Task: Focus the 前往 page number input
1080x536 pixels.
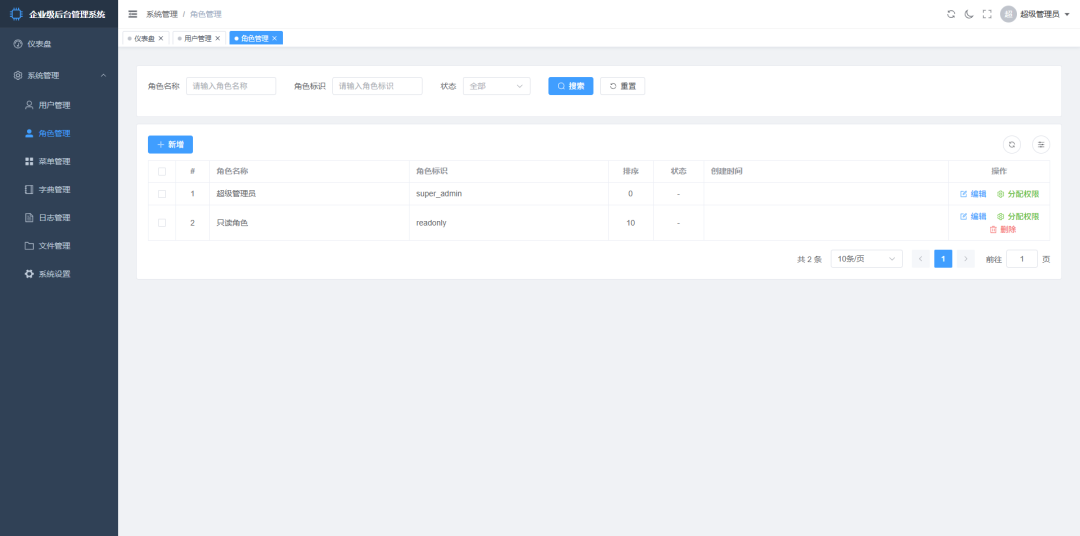Action: [x=1022, y=259]
